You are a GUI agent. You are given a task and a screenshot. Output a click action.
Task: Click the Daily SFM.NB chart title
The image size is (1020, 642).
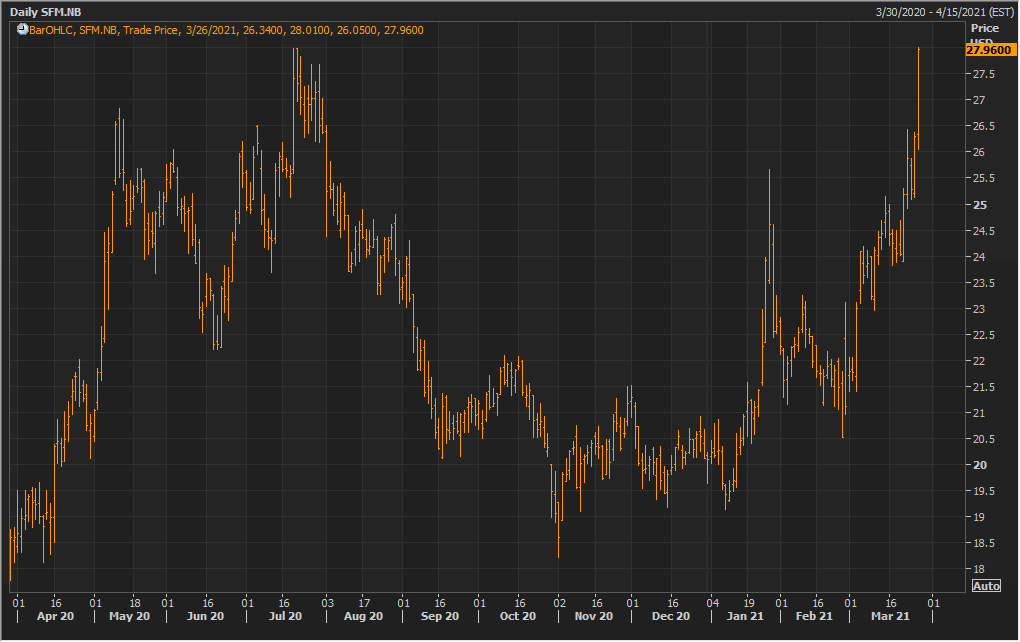click(x=46, y=12)
